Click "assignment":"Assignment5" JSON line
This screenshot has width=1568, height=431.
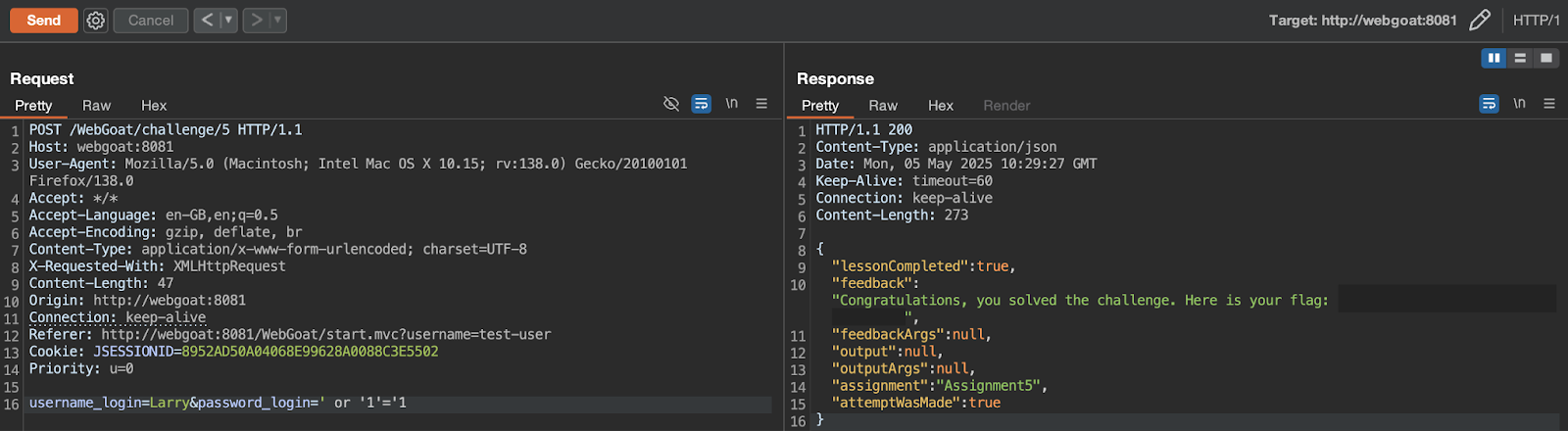pyautogui.click(x=940, y=386)
